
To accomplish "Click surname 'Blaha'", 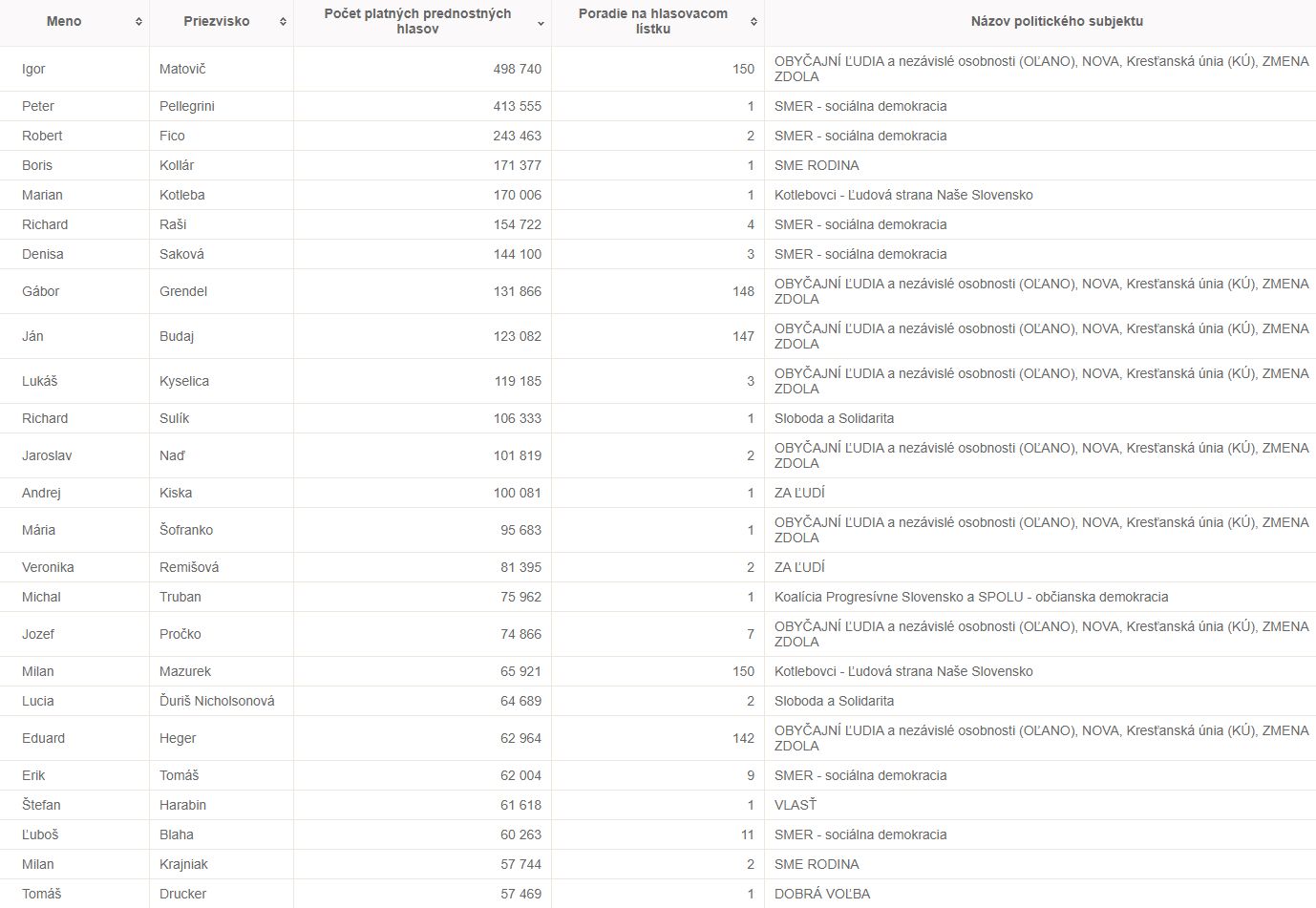I will pos(177,834).
